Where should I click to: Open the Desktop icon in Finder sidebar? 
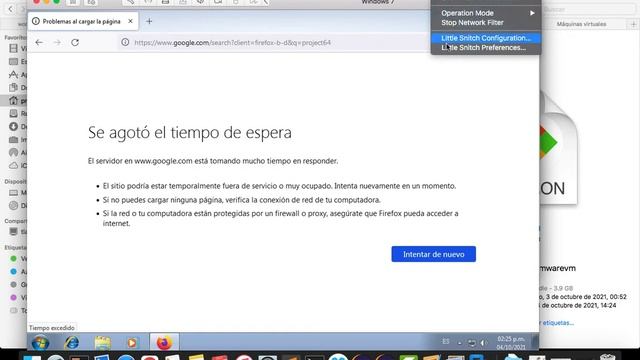(x=13, y=62)
